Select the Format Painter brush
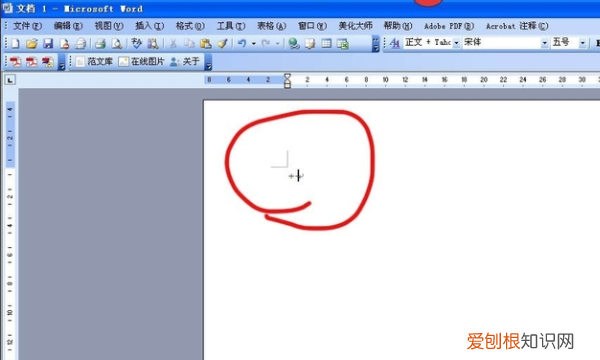 [x=222, y=44]
